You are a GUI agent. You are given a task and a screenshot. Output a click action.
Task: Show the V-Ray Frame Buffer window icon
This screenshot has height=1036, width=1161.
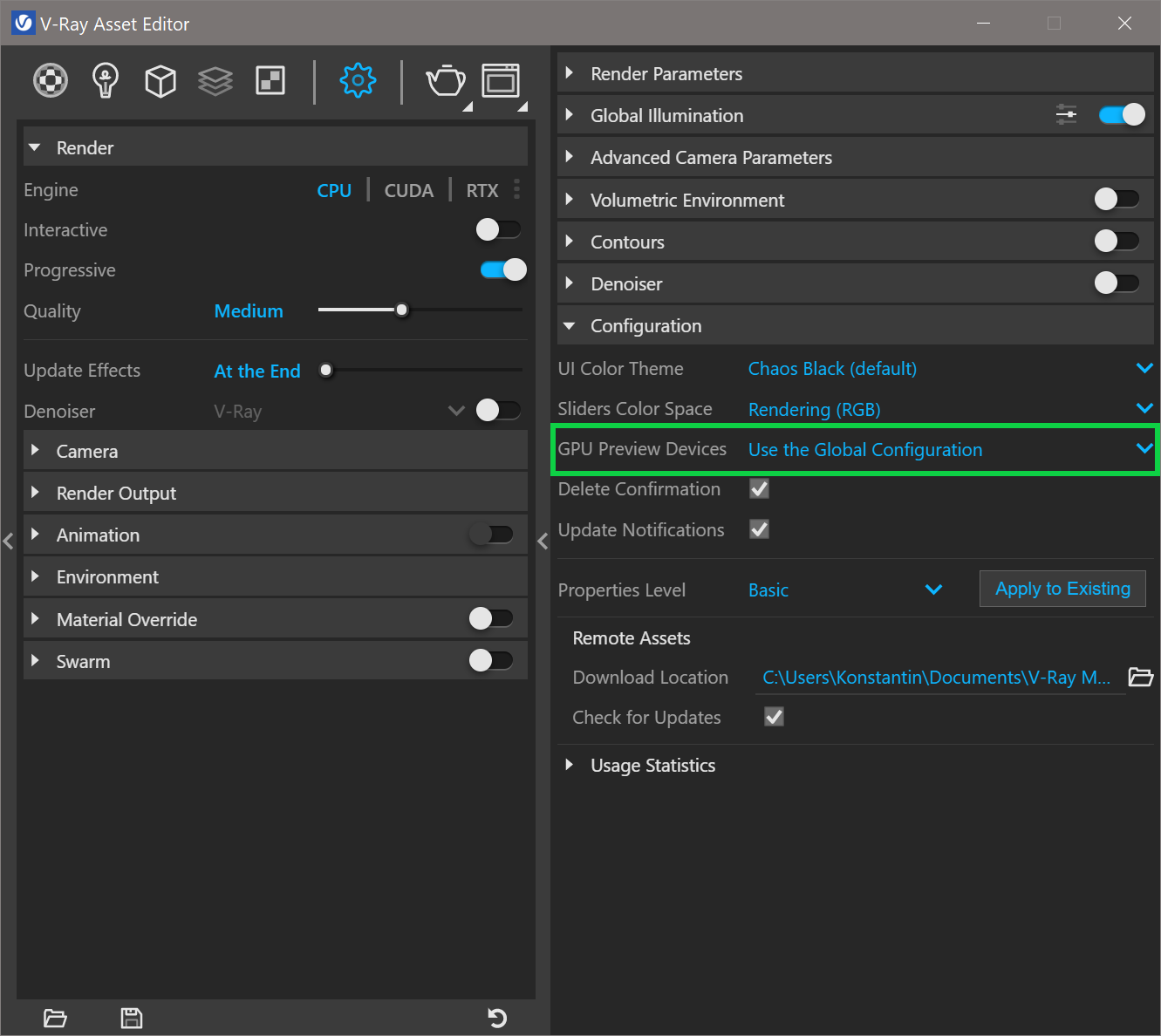tap(501, 80)
